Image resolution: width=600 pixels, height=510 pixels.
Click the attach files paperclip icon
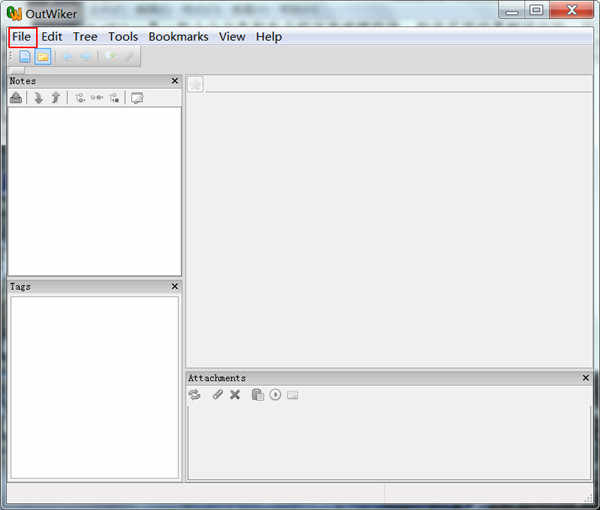(x=217, y=394)
